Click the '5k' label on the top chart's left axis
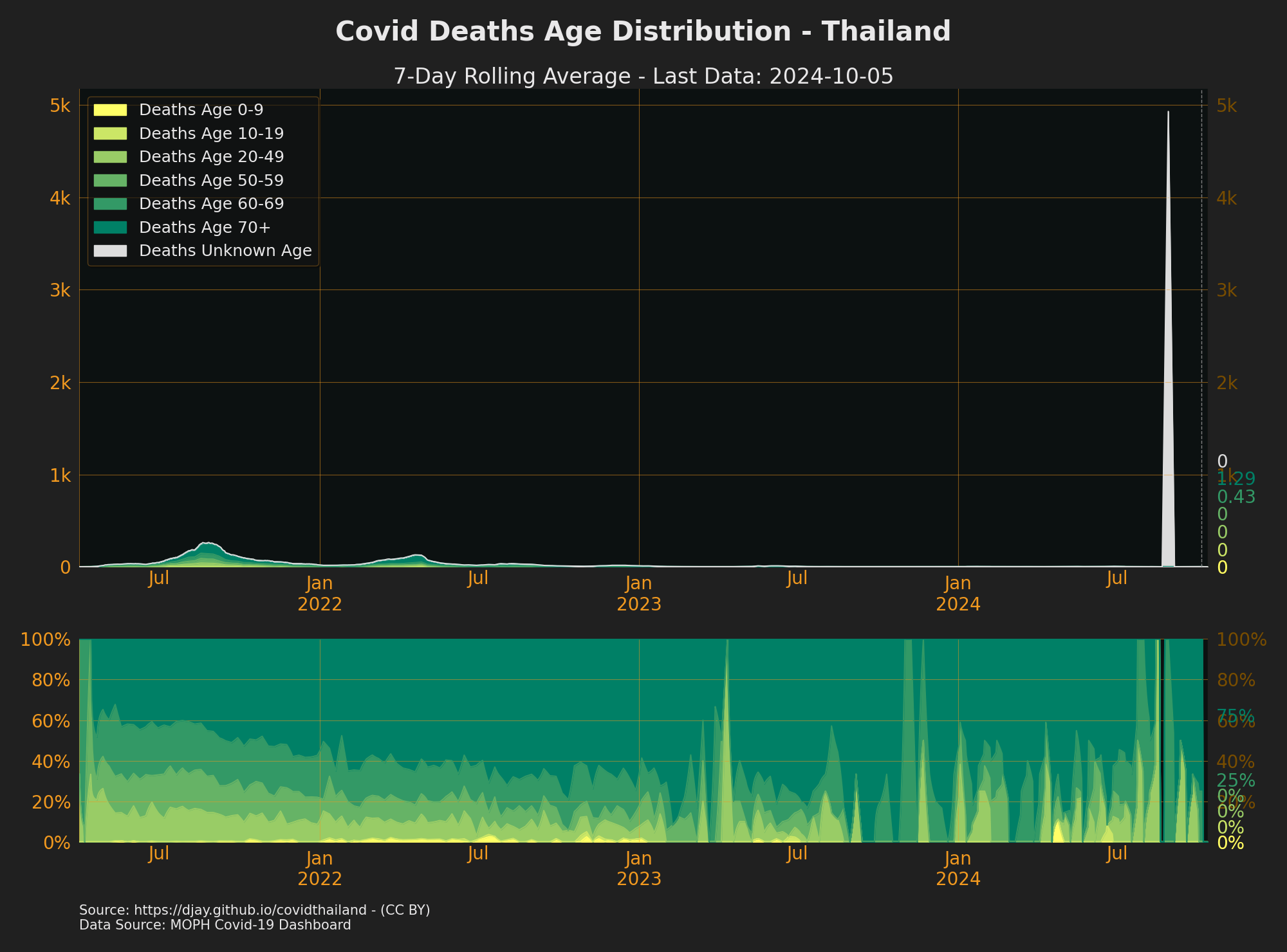This screenshot has width=1287, height=952. click(60, 105)
